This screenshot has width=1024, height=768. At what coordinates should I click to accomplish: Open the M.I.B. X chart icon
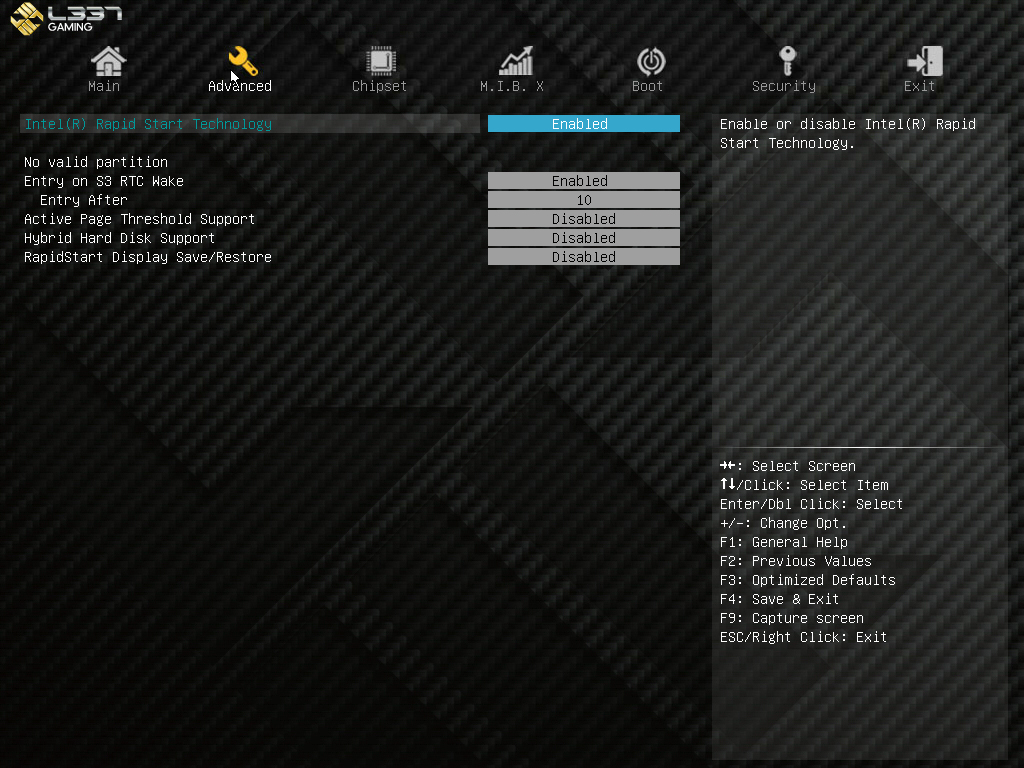516,61
